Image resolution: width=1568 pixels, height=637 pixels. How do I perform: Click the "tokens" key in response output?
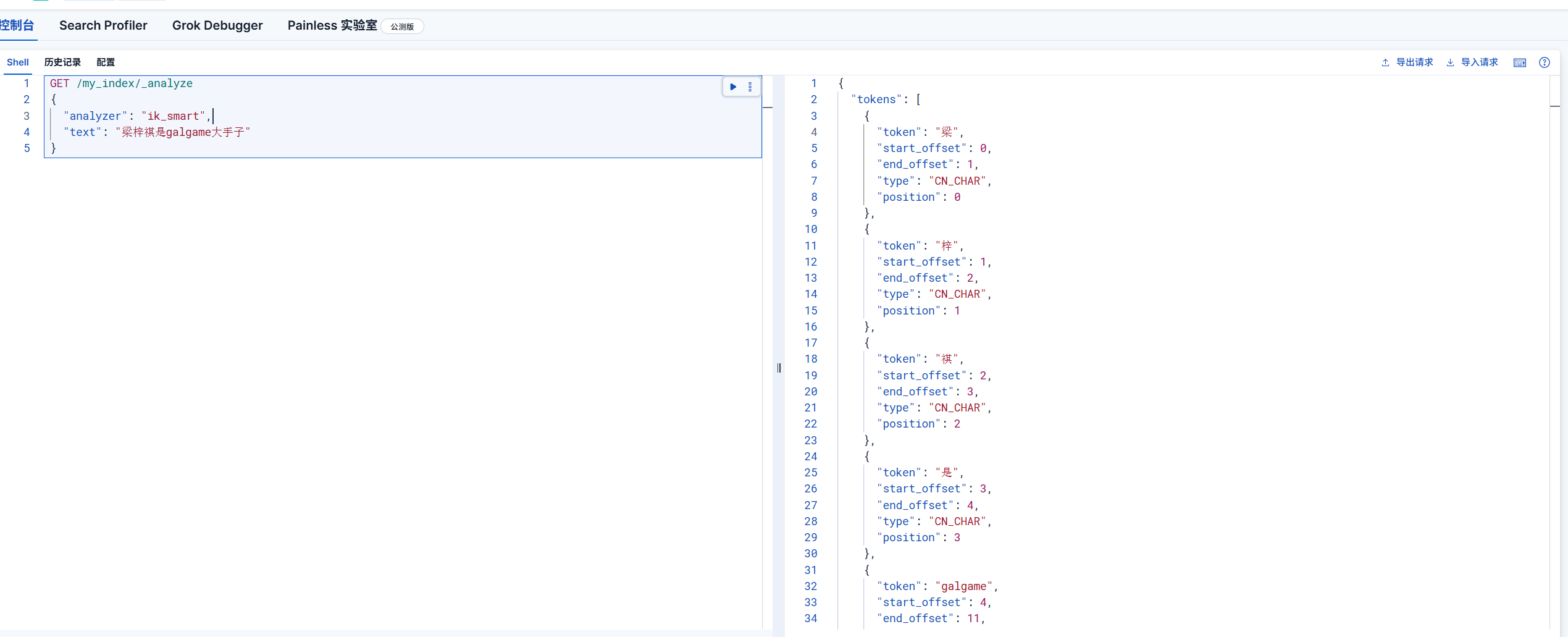point(876,99)
